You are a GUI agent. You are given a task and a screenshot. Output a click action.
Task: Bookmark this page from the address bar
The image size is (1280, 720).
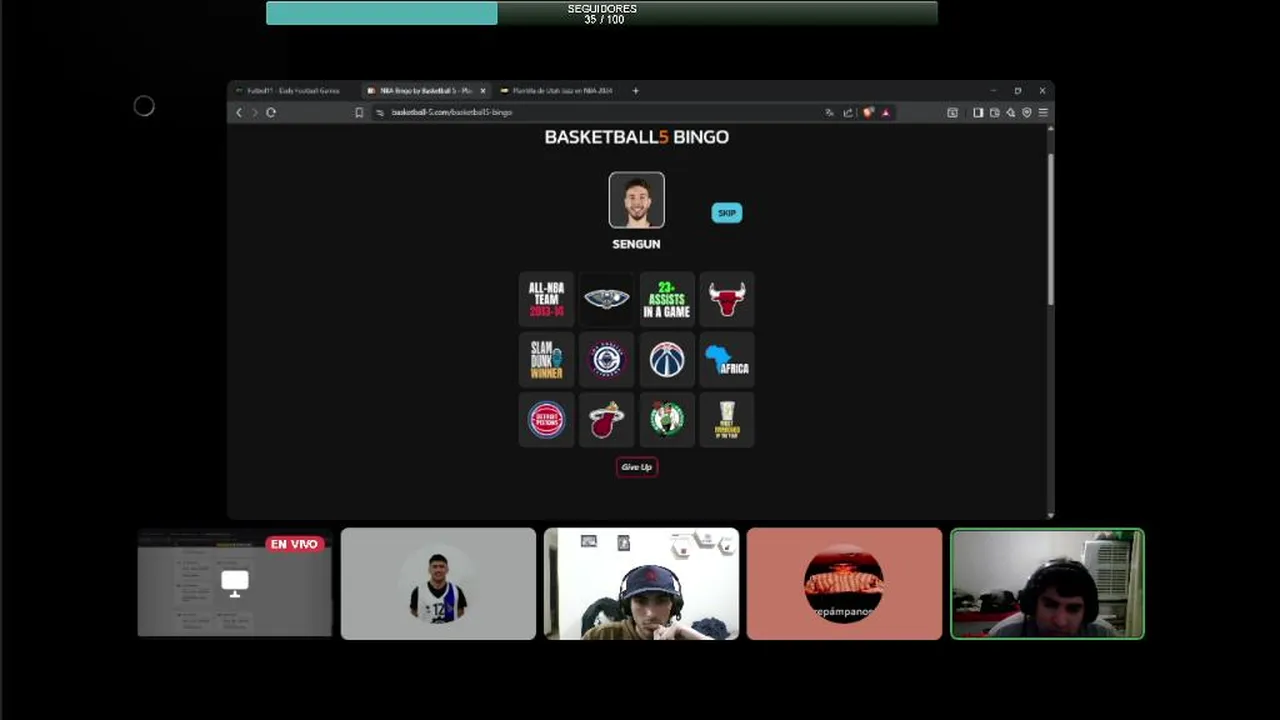point(359,113)
